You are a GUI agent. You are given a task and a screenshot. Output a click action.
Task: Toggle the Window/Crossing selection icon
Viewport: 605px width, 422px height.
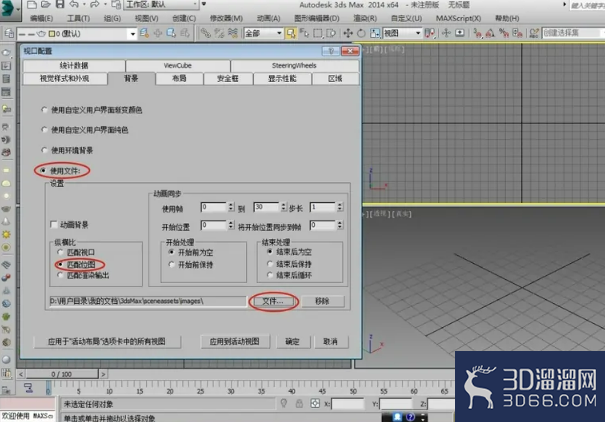[x=331, y=34]
